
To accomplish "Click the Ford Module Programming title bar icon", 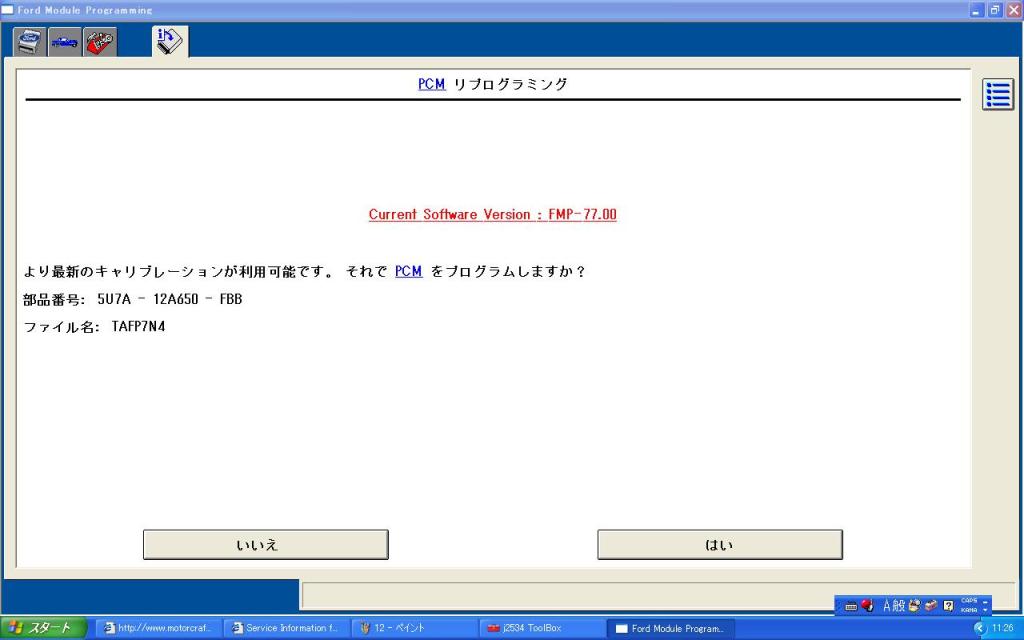I will tap(7, 10).
